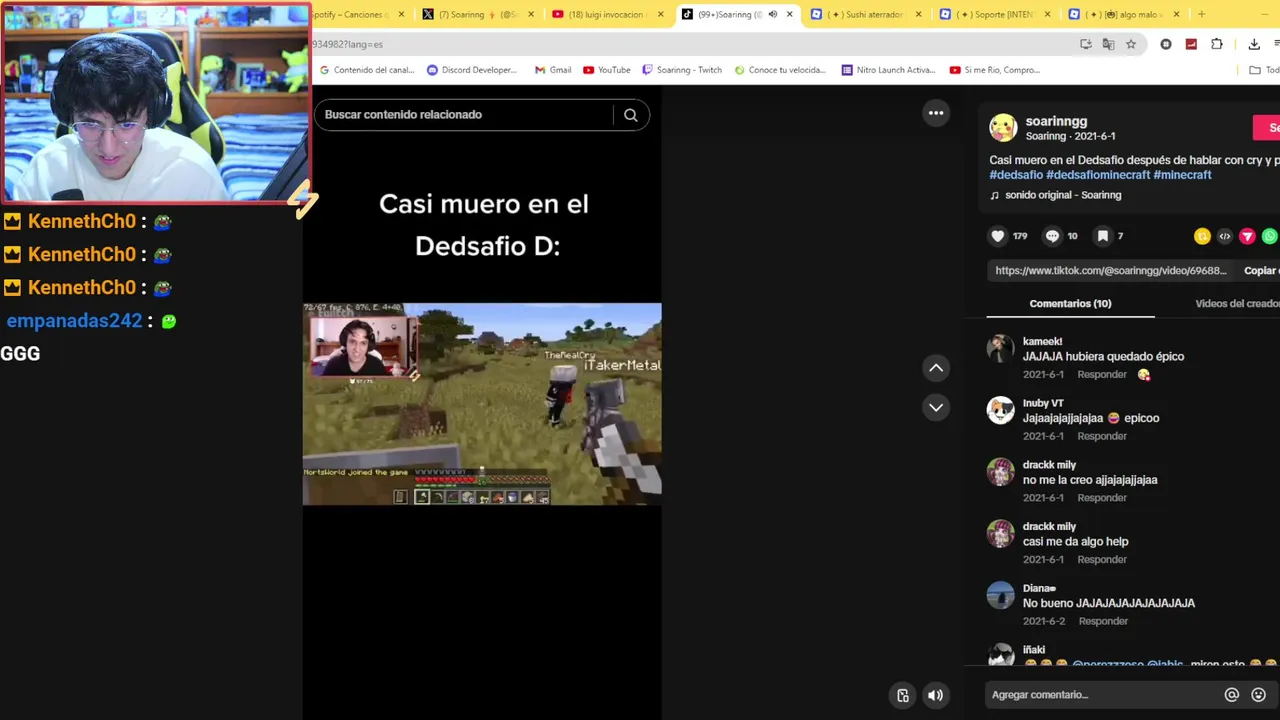Image resolution: width=1280 pixels, height=720 pixels.
Task: Open a new browser tab
Action: coord(1201,14)
